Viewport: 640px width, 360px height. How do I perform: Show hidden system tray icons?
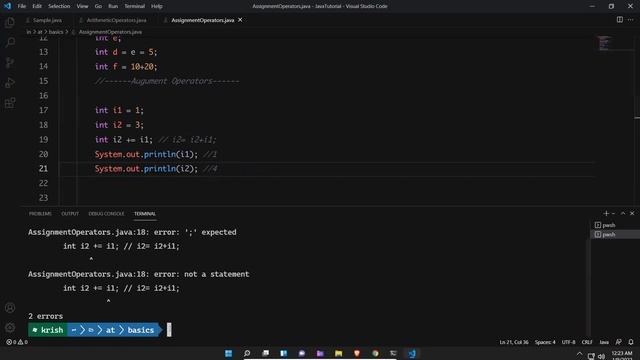[x=580, y=355]
